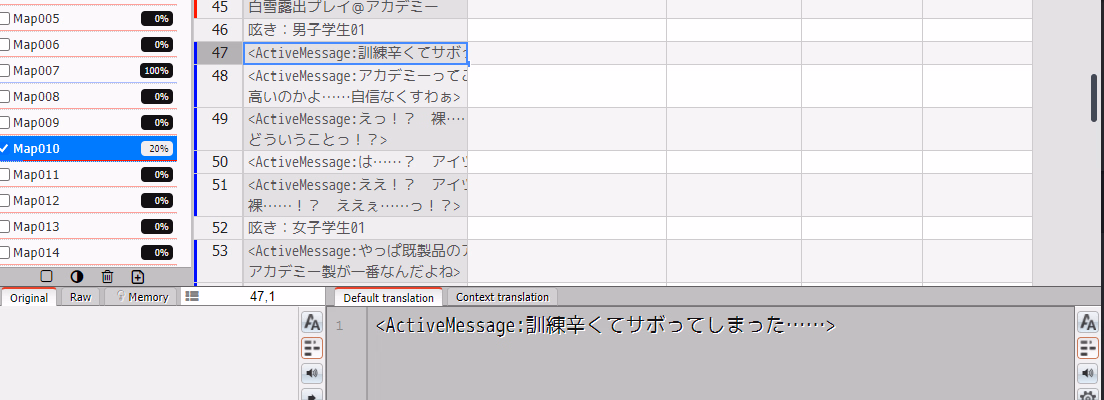
Task: Click speaker icon in translation pane
Action: tap(1089, 373)
